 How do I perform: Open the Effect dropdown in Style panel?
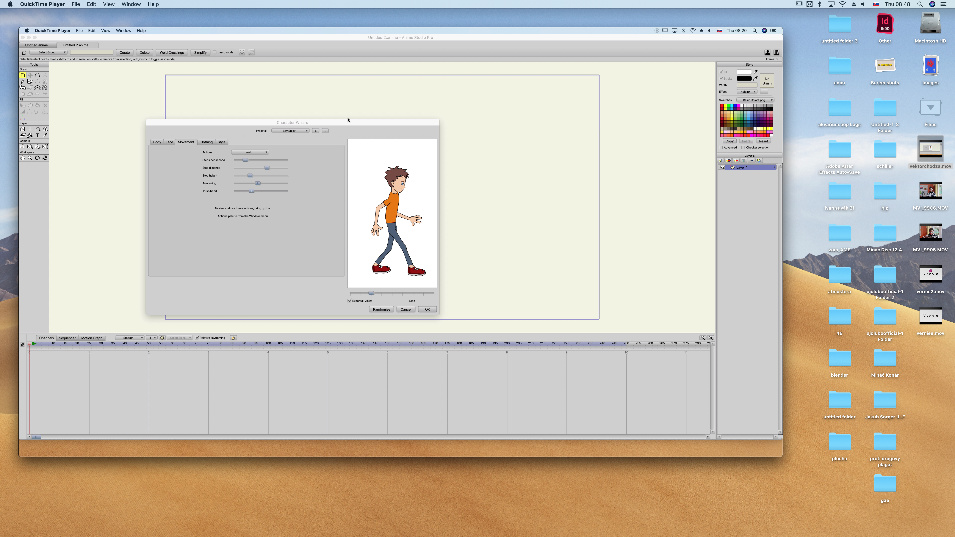tap(747, 92)
